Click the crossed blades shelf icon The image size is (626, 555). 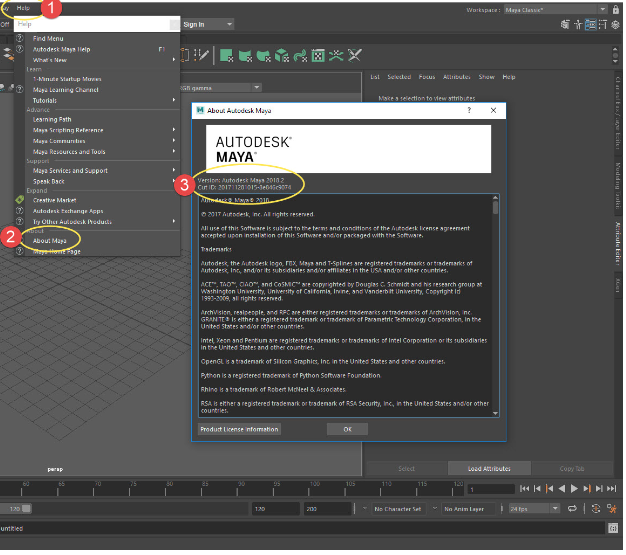[355, 56]
